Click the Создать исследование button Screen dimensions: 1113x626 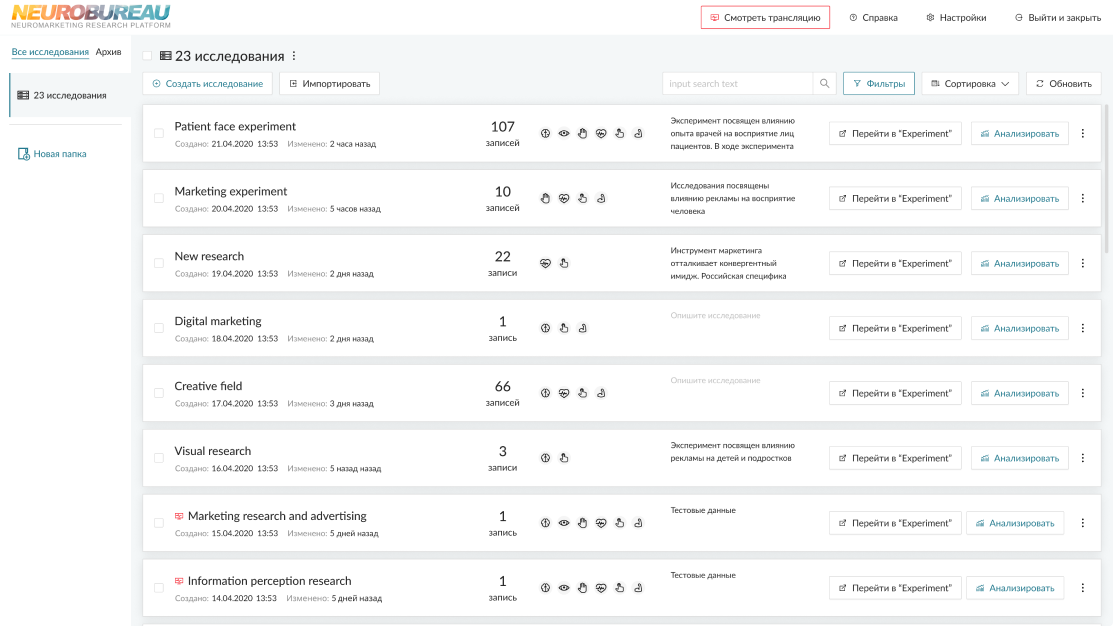point(207,84)
